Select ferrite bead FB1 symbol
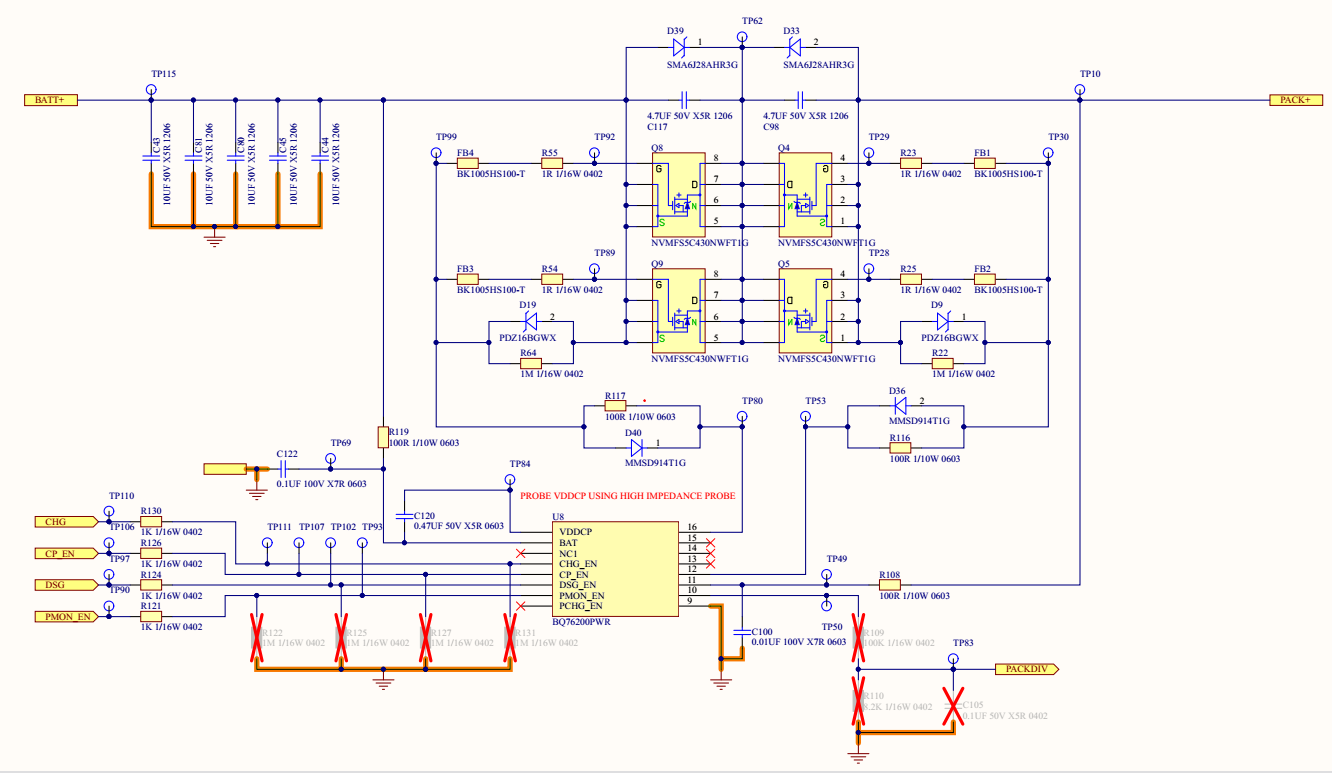This screenshot has width=1332, height=773. coord(984,163)
